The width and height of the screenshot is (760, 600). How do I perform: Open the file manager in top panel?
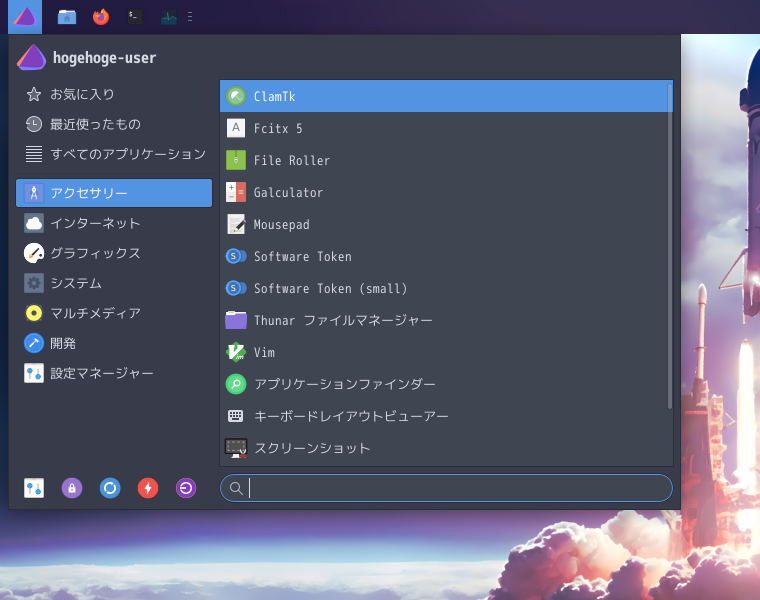coord(67,17)
